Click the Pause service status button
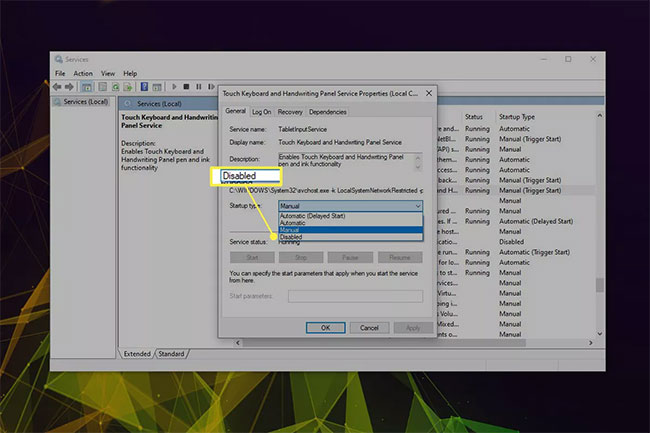Viewport: 650px width, 433px height. (x=350, y=257)
